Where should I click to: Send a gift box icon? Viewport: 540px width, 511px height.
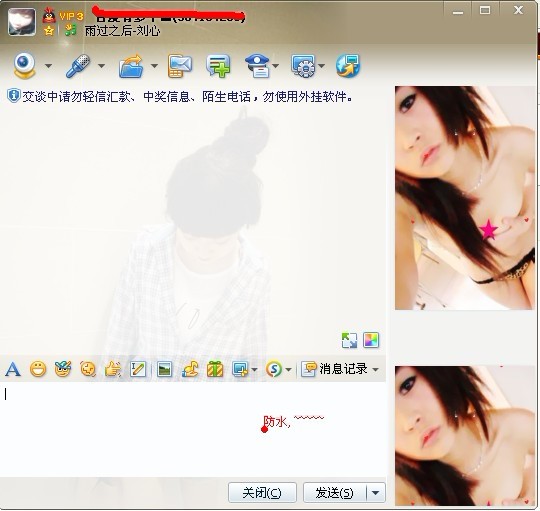[215, 369]
